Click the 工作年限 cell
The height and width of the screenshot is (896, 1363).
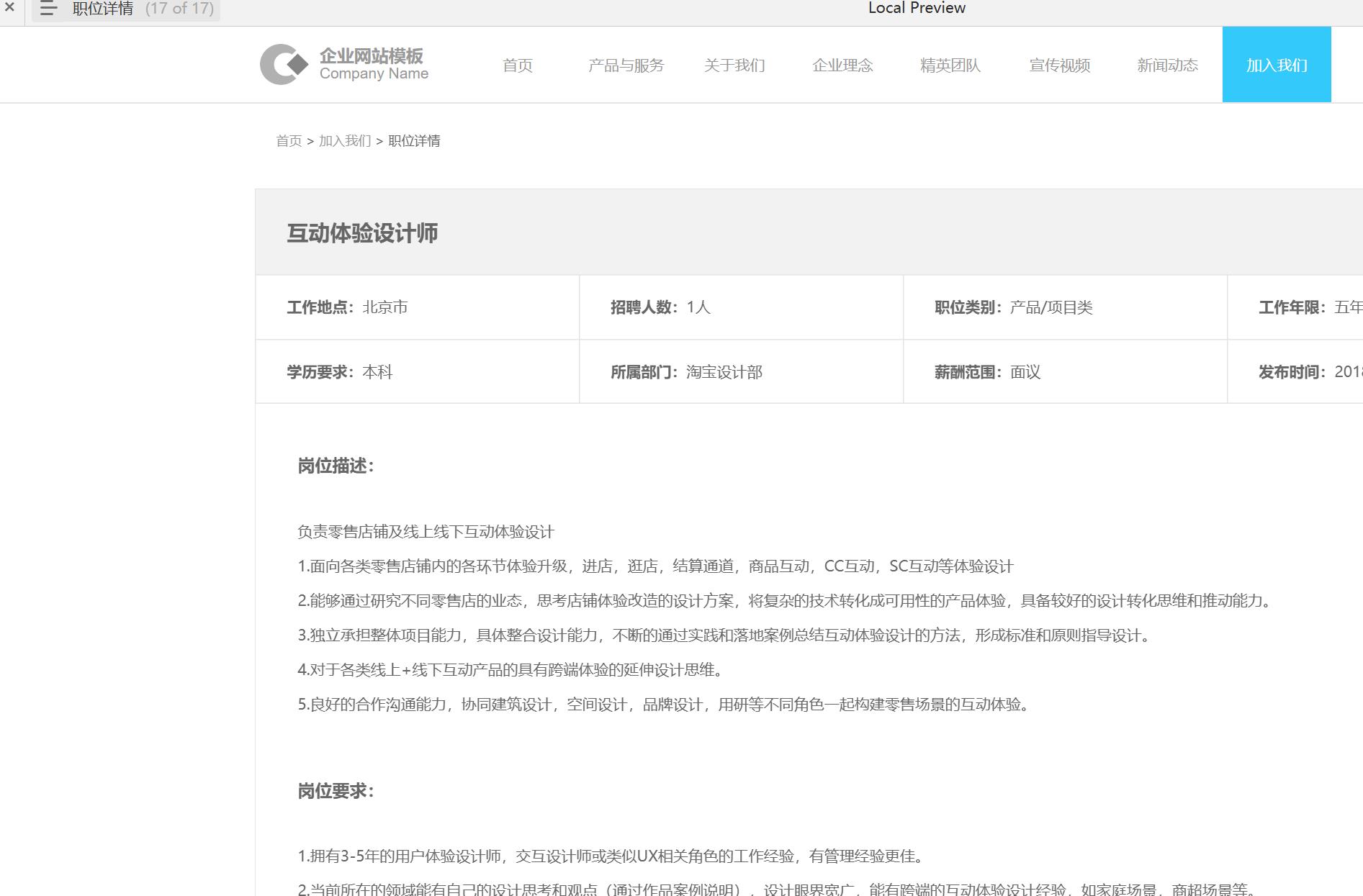pos(1295,307)
